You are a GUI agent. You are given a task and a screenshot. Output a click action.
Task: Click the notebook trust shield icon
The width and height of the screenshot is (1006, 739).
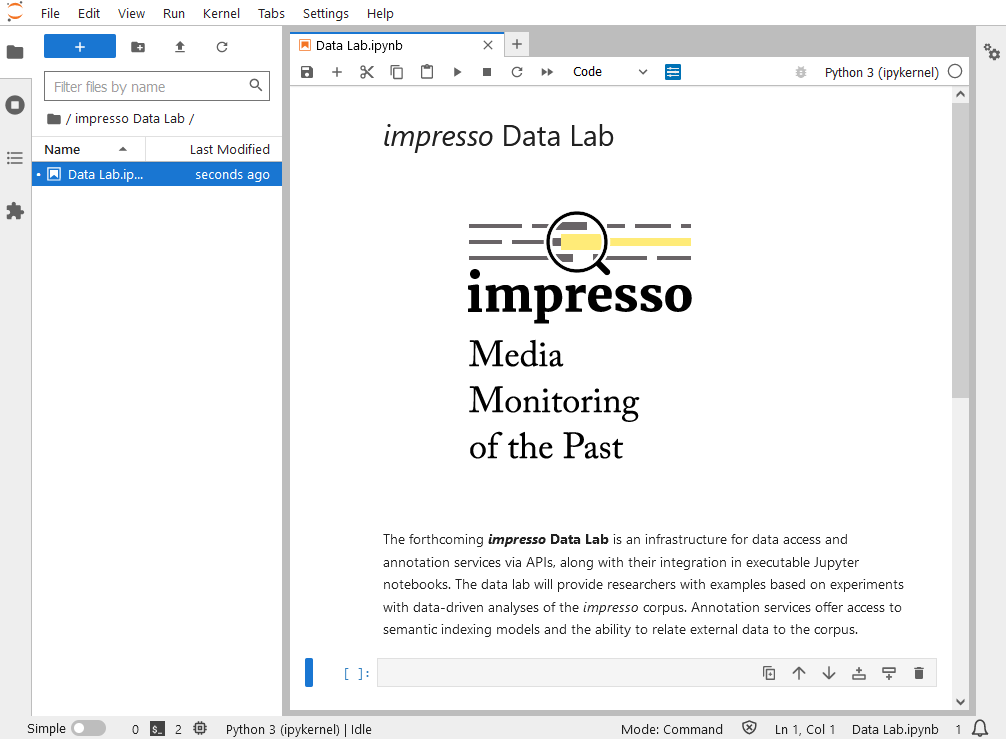pyautogui.click(x=749, y=727)
